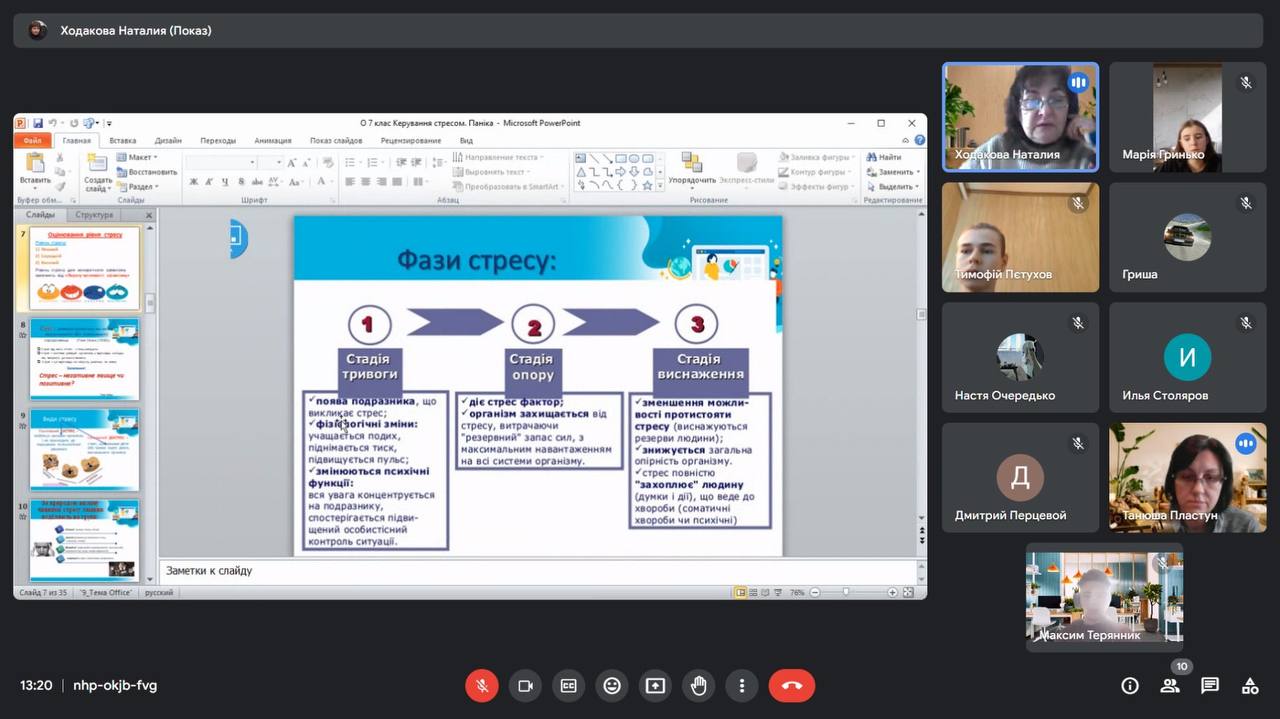This screenshot has width=1280, height=719.
Task: Open the Анимация ribbon tab
Action: click(x=272, y=141)
